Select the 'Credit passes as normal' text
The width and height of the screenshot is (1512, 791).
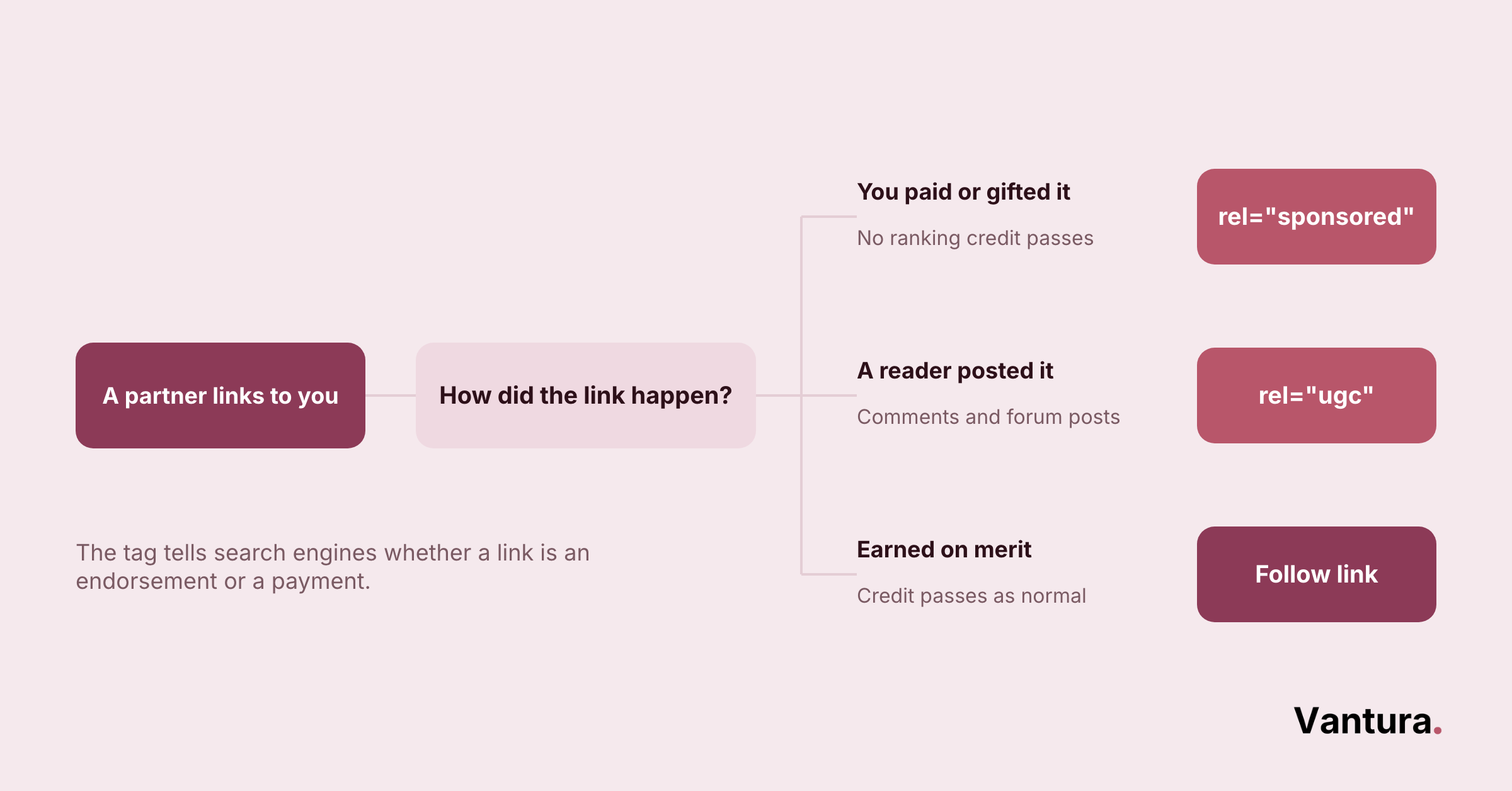971,596
